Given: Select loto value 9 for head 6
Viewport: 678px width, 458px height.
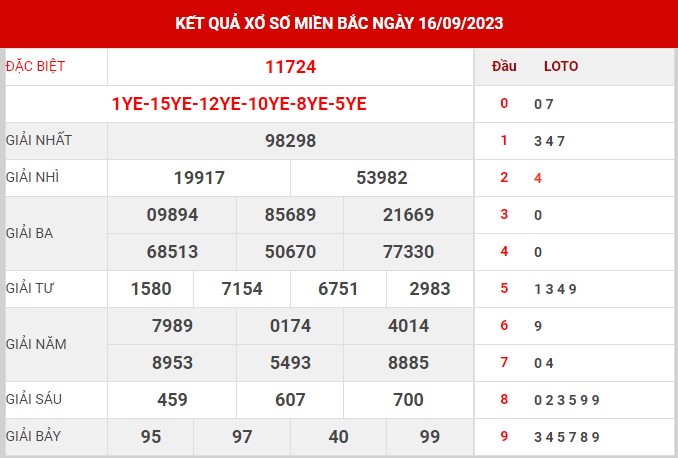Looking at the screenshot, I should 538,326.
